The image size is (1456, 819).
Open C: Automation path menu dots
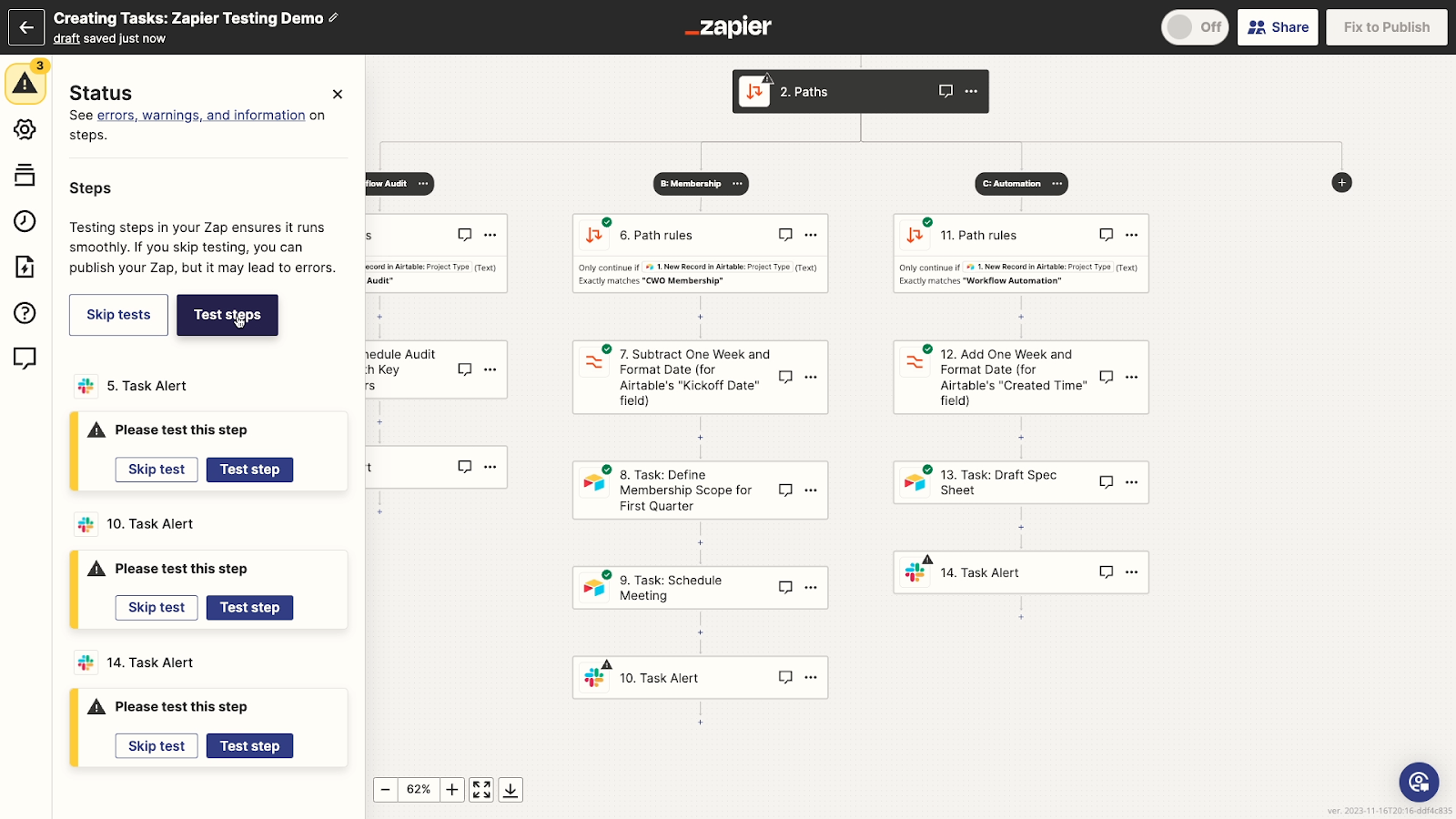pos(1057,184)
